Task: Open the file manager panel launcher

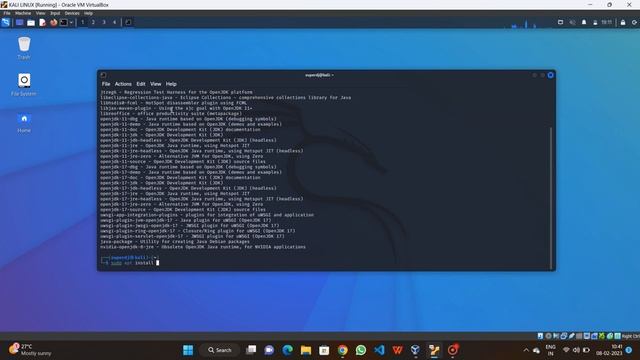Action: 31,22
